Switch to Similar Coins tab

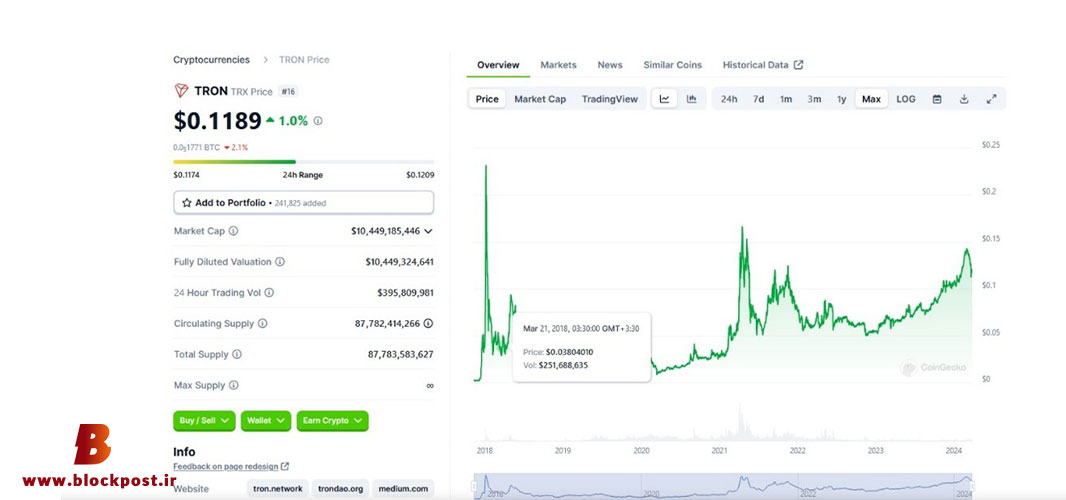click(672, 65)
